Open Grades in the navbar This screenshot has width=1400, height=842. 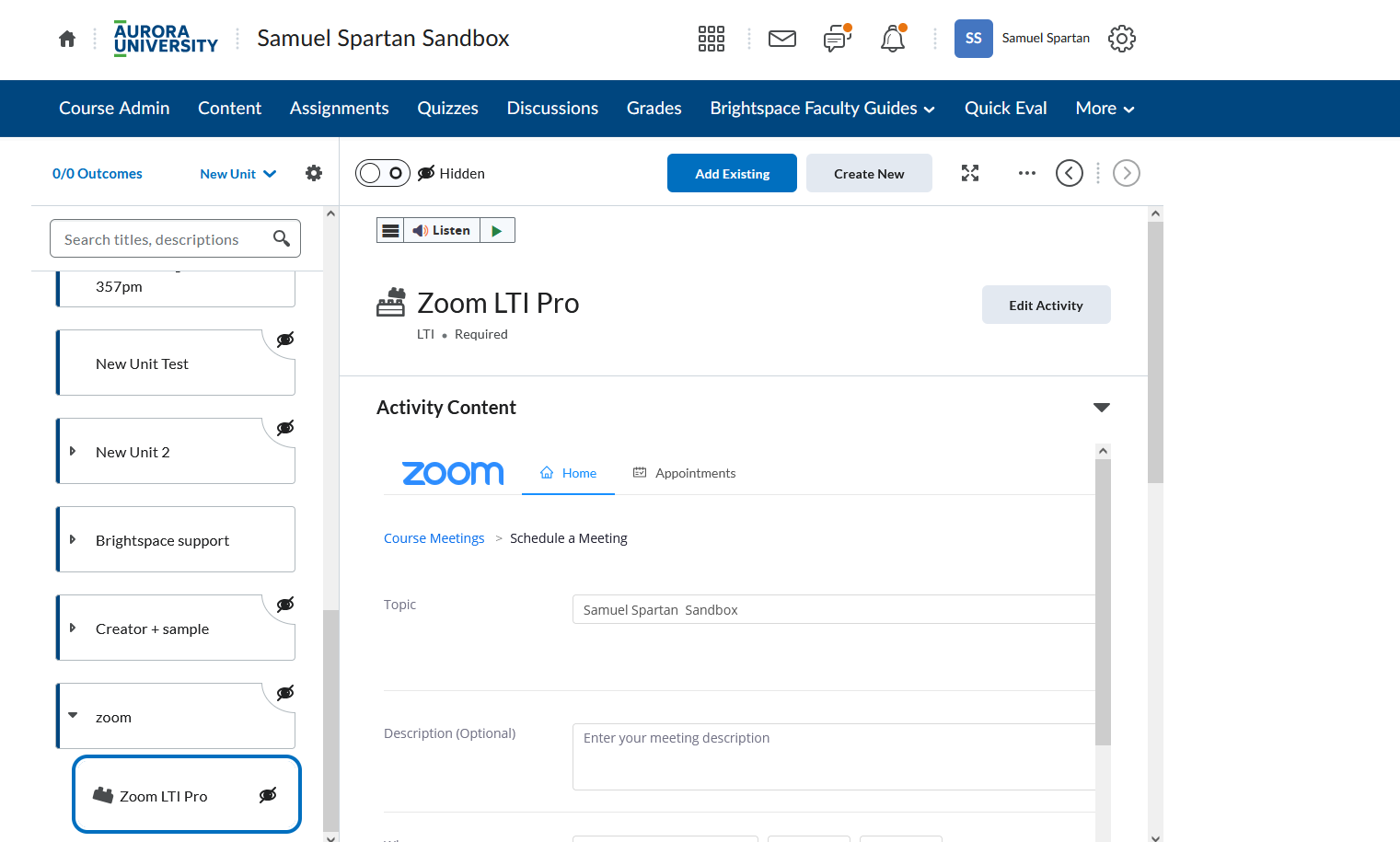point(654,109)
